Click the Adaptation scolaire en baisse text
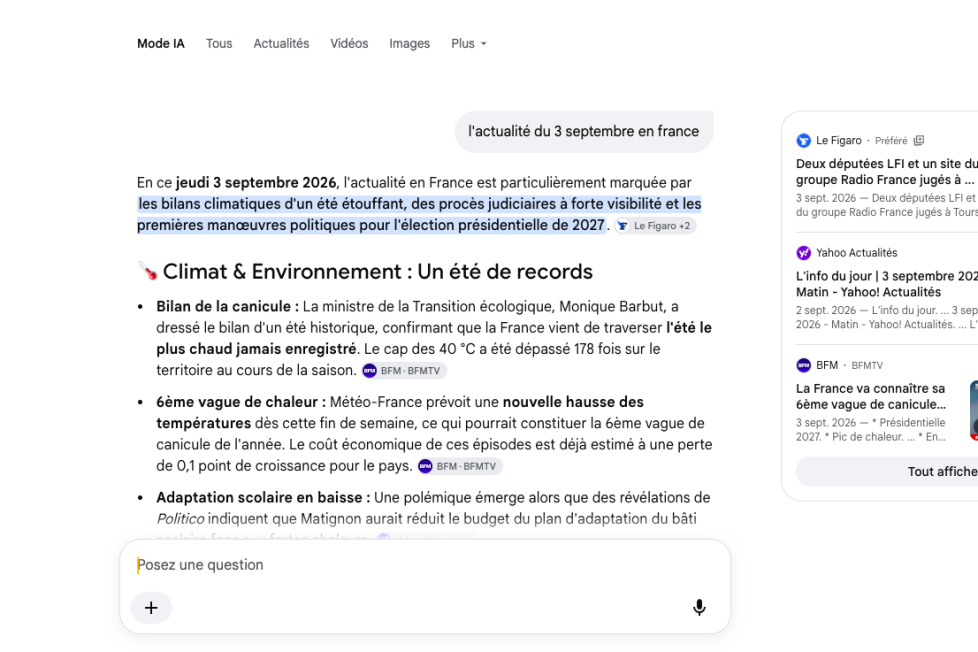This screenshot has width=978, height=652. [263, 497]
